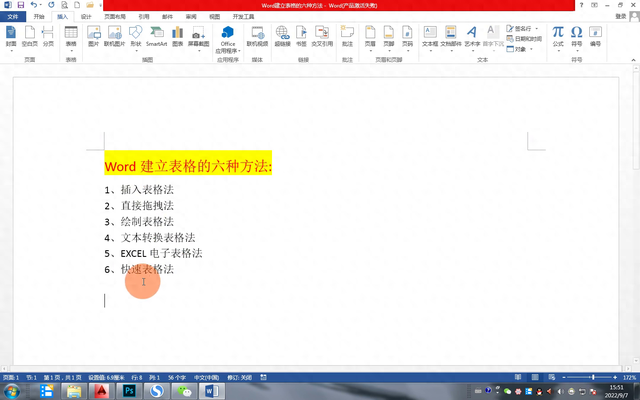
Task: Insert a cross-reference (交叉引用)
Action: (322, 37)
